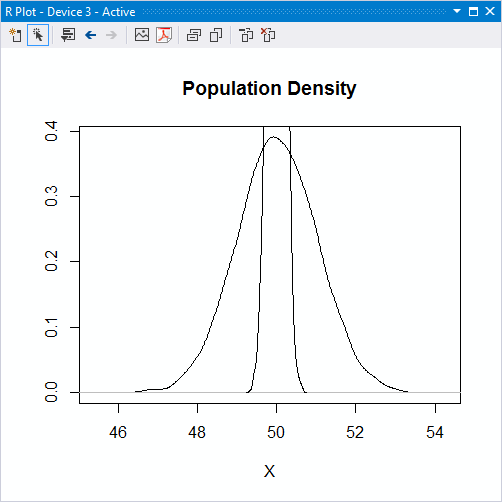
Task: Click the 48 tick label
Action: (197, 432)
